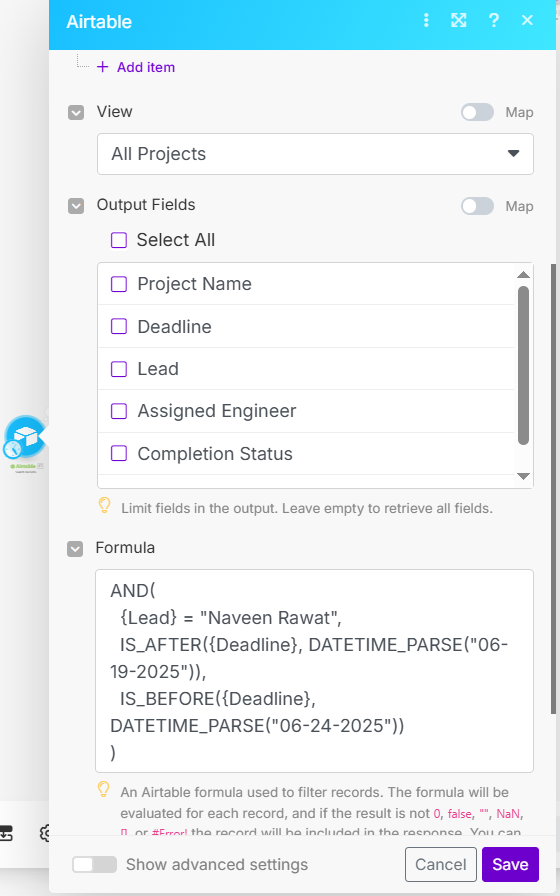Check the Completion Status field
The image size is (560, 896).
tap(119, 453)
